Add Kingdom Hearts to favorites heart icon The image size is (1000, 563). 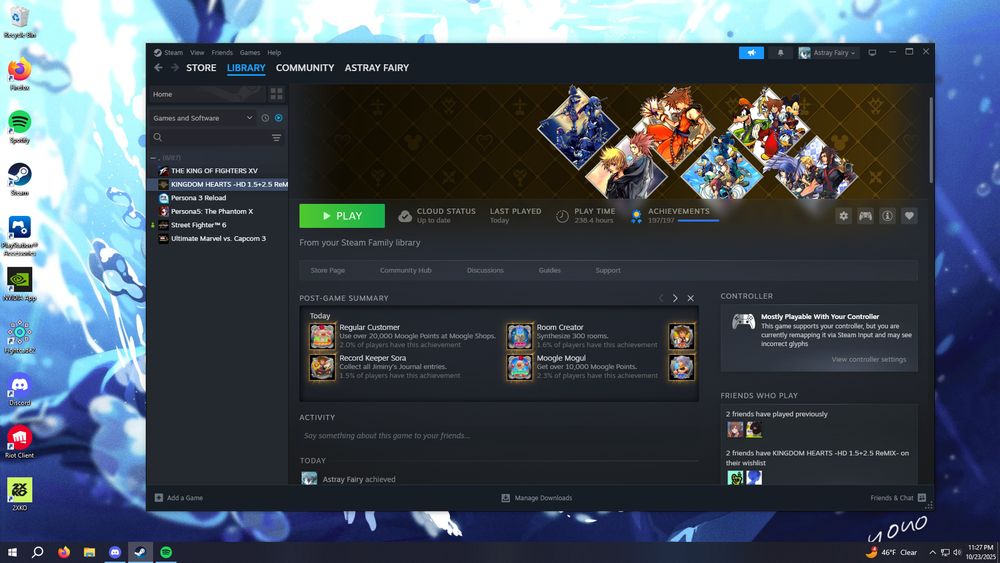pos(909,216)
